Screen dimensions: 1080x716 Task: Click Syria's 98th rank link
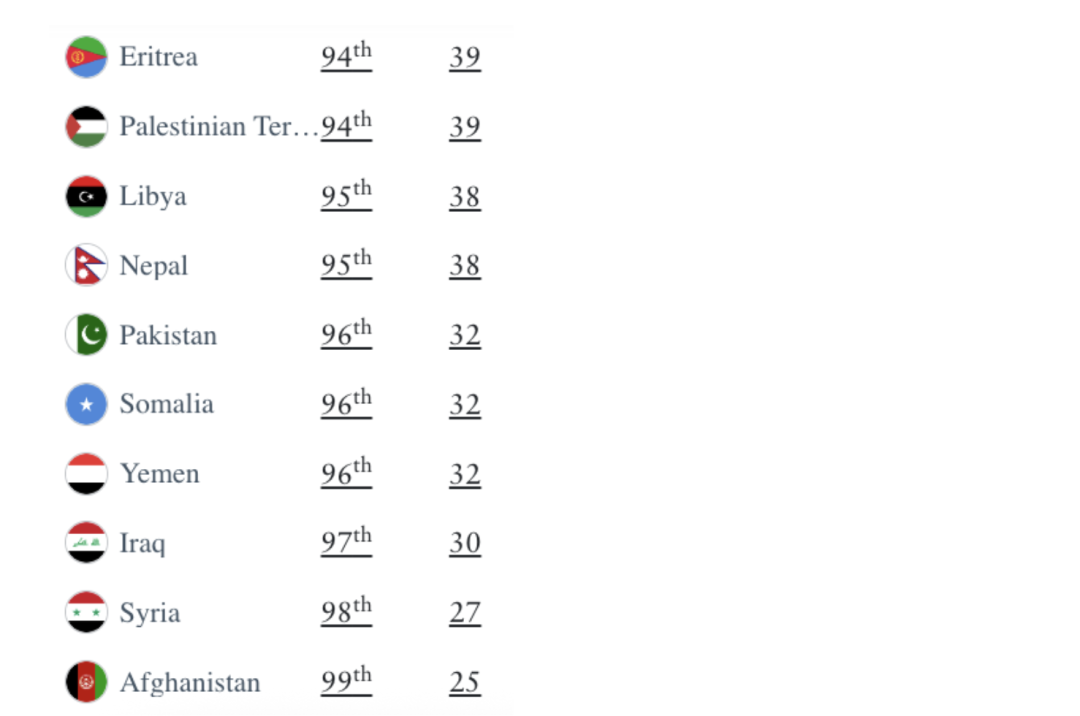[x=346, y=611]
